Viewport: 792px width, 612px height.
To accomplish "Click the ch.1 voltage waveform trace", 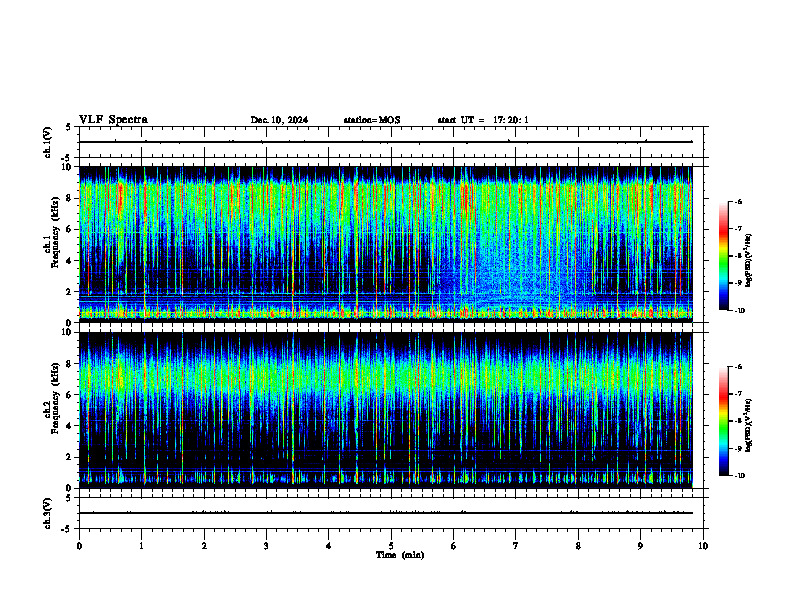I will (x=385, y=142).
